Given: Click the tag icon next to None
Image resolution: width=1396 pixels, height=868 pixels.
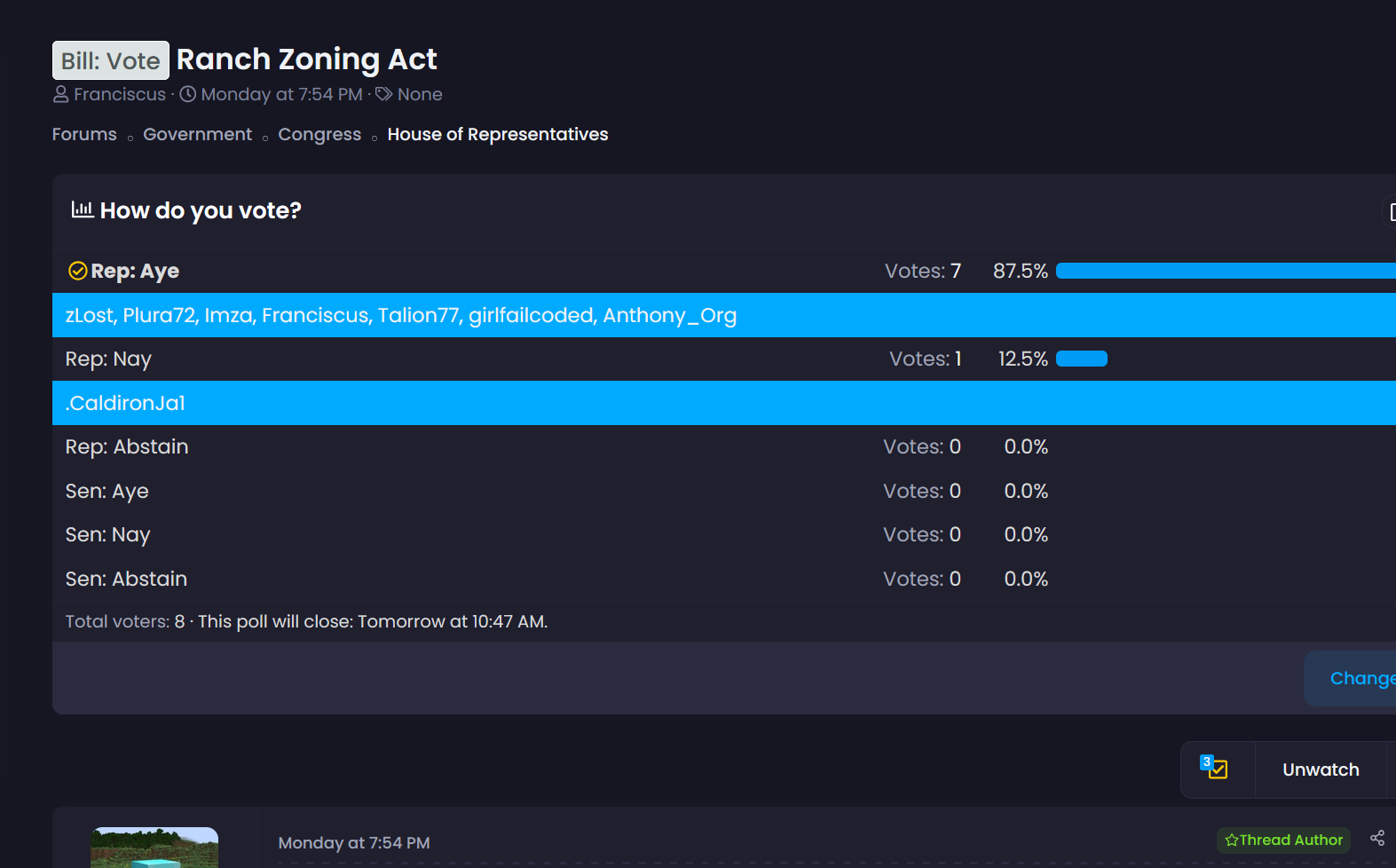Looking at the screenshot, I should click(384, 94).
